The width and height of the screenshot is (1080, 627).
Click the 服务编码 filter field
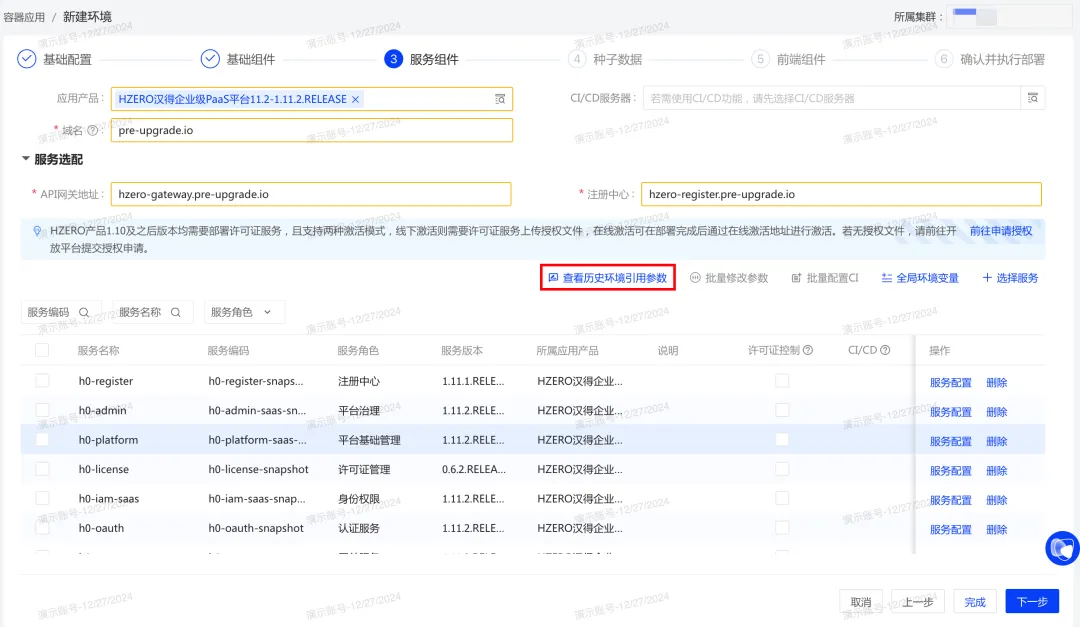point(61,312)
